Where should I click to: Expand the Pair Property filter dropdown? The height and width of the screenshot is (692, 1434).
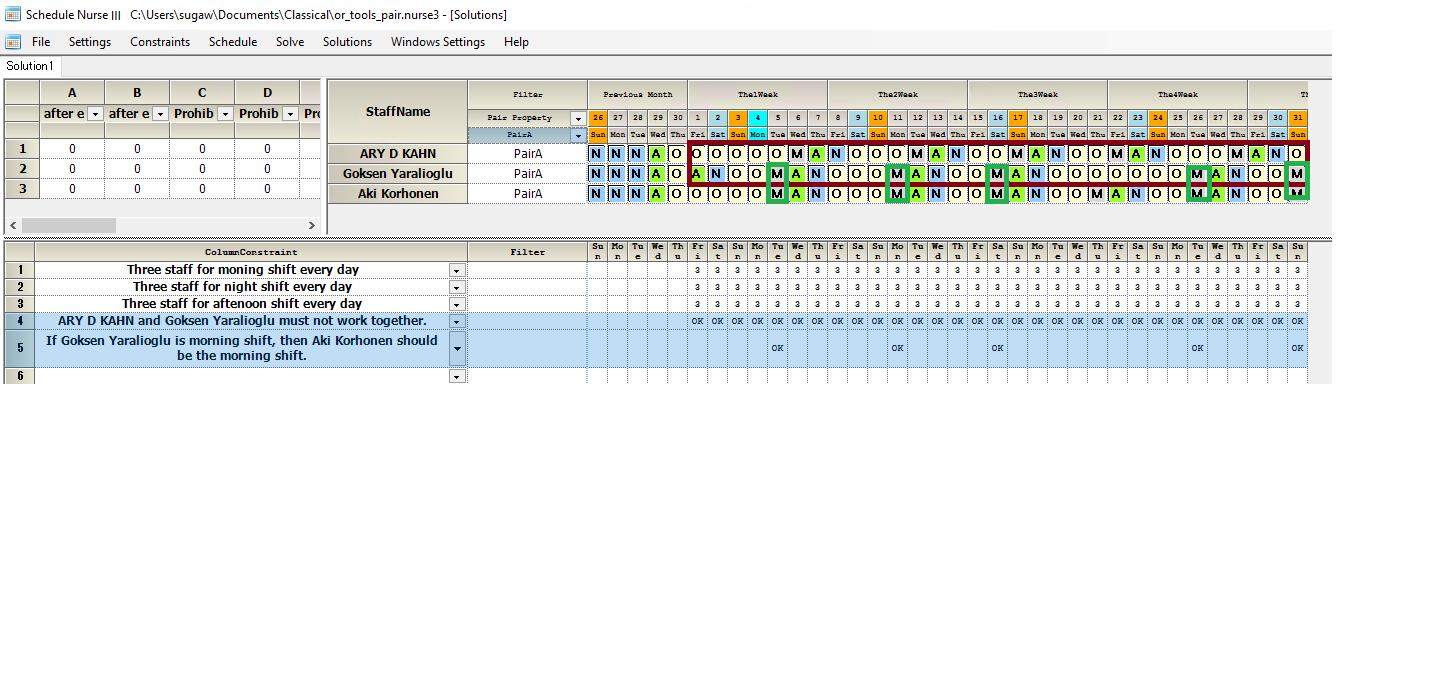pyautogui.click(x=577, y=119)
